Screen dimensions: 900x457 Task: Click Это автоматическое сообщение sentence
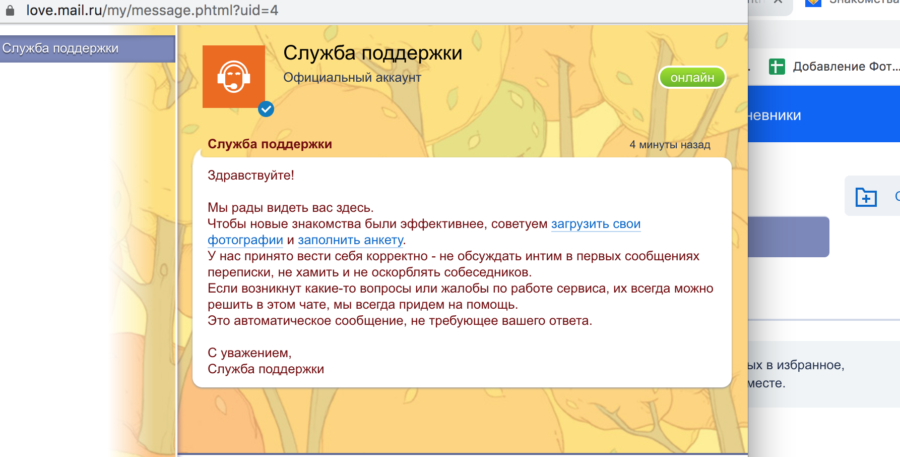click(399, 320)
